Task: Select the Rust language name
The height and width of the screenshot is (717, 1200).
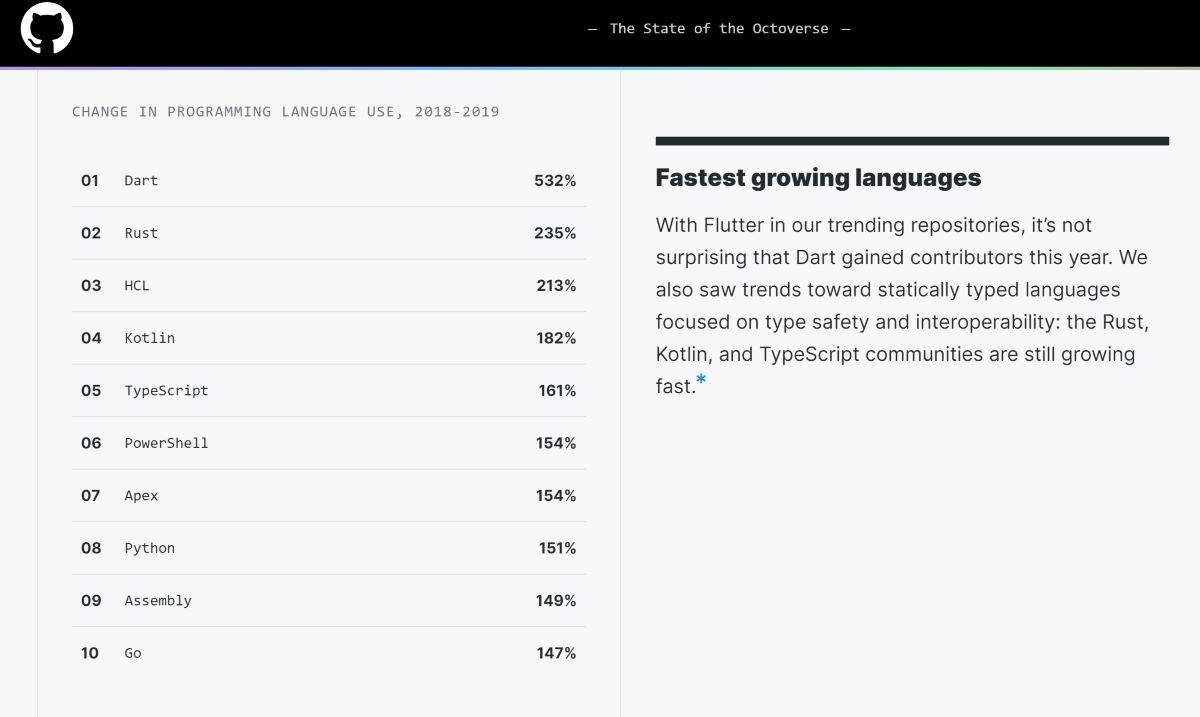Action: tap(141, 233)
